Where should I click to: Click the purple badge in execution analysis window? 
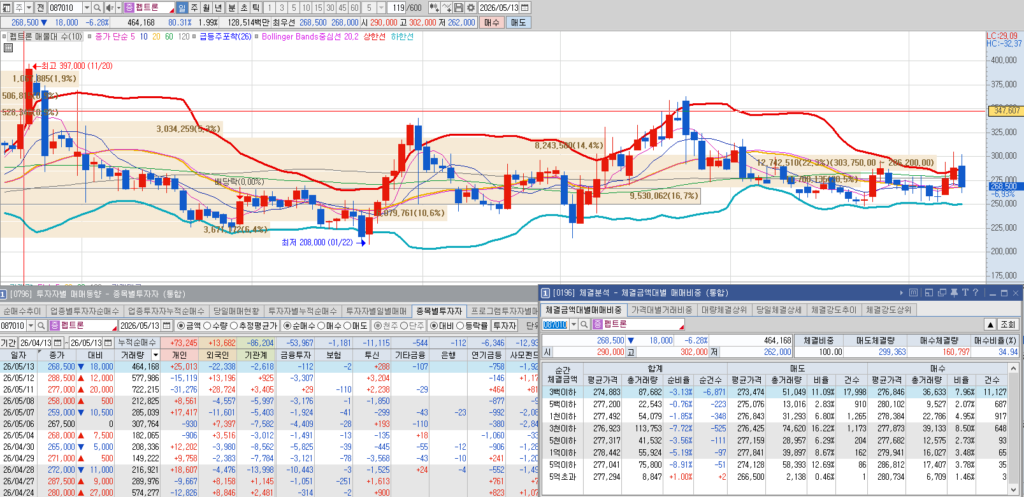pos(597,325)
